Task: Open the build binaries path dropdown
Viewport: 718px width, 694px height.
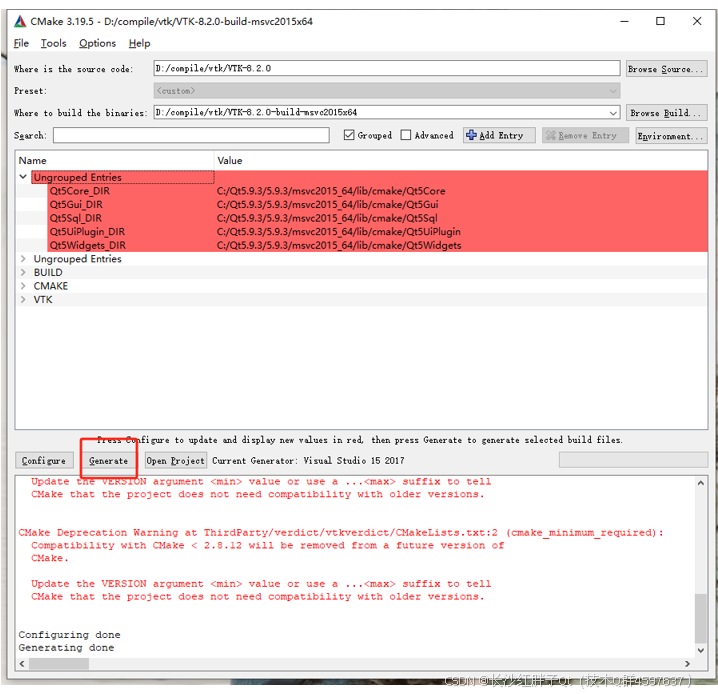Action: pos(613,113)
